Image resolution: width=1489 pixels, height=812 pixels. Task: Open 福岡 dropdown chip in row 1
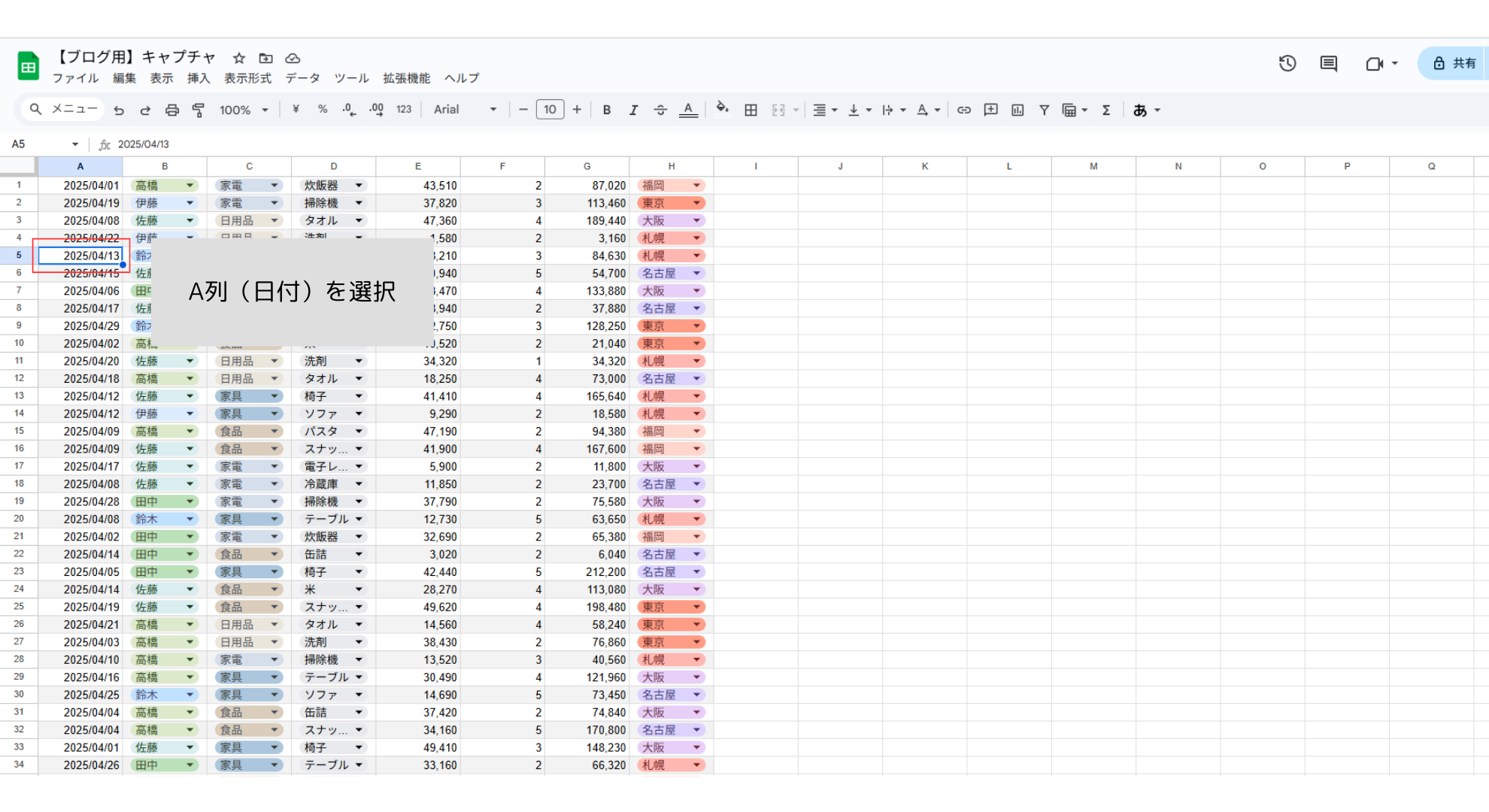click(671, 185)
